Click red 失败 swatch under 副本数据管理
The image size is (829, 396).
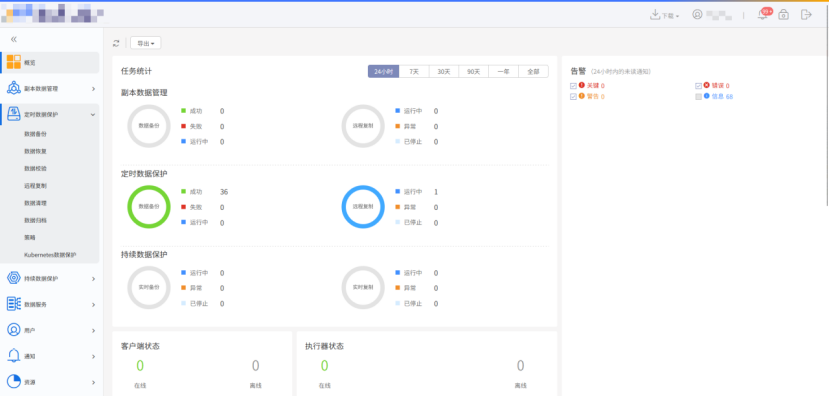183,126
